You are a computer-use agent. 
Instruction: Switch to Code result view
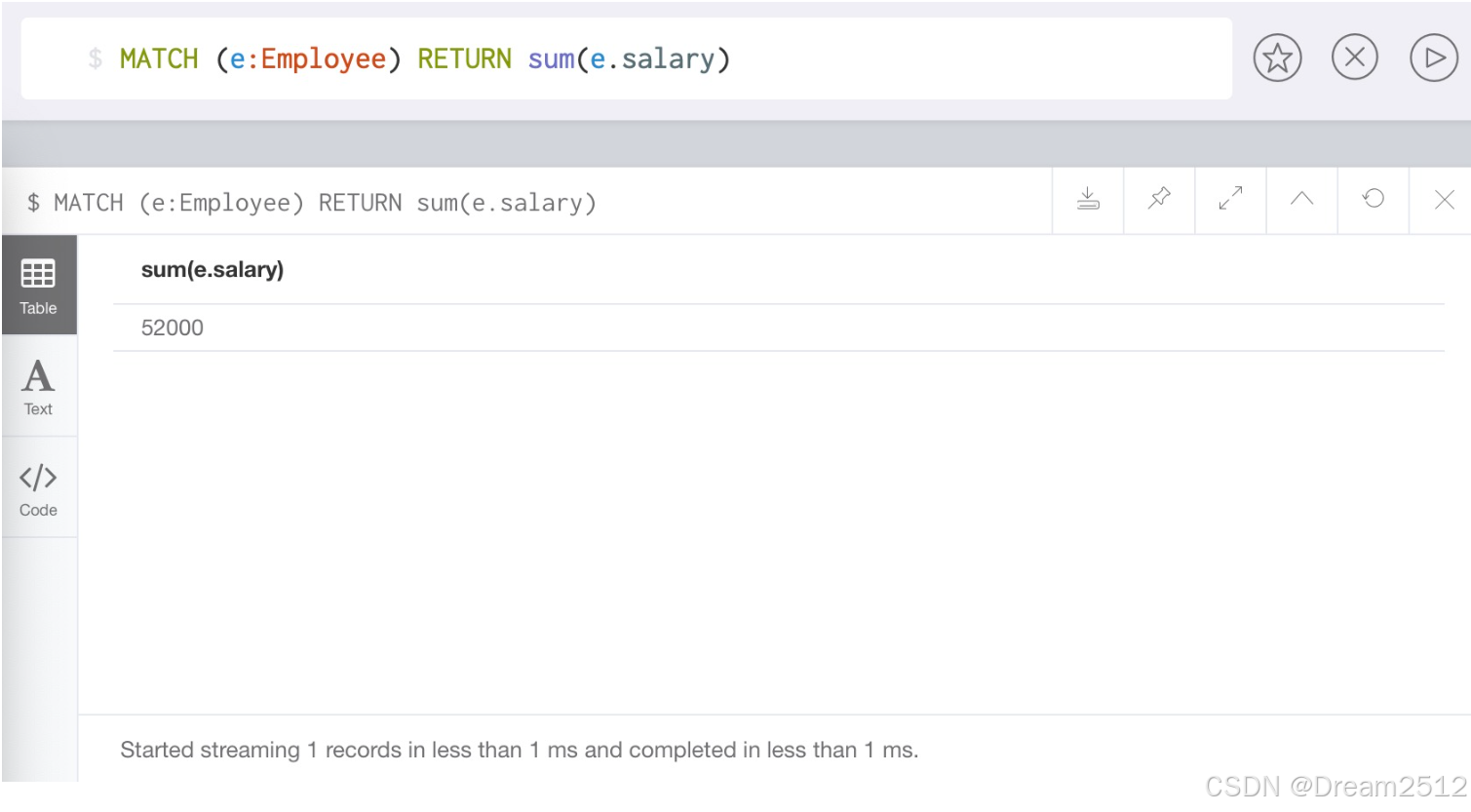(39, 488)
